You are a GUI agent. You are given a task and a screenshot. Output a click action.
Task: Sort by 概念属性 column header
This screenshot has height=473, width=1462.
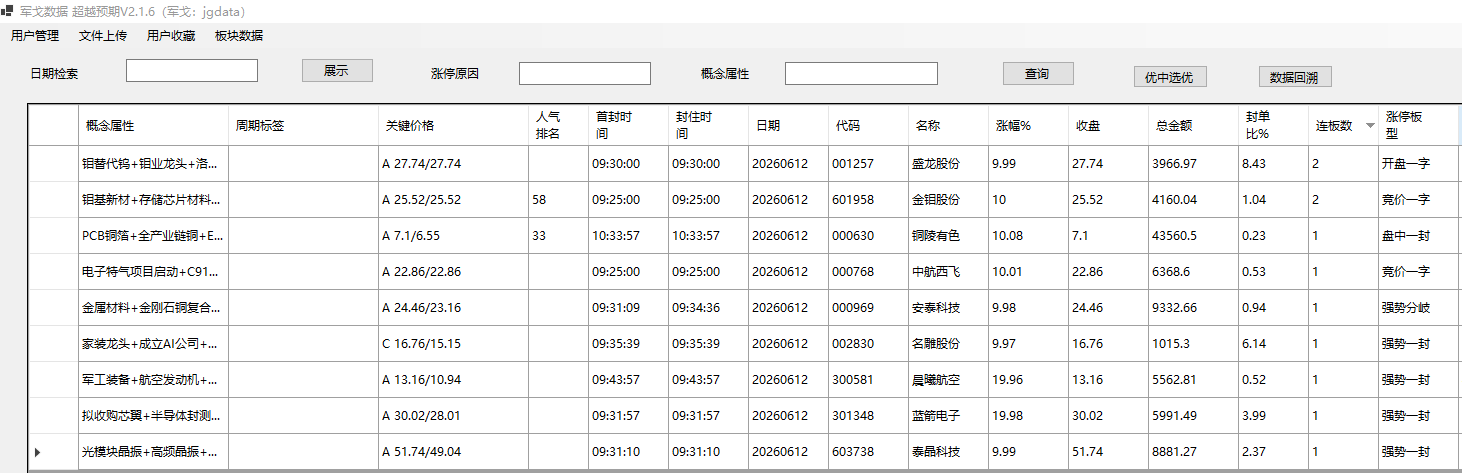coord(153,126)
